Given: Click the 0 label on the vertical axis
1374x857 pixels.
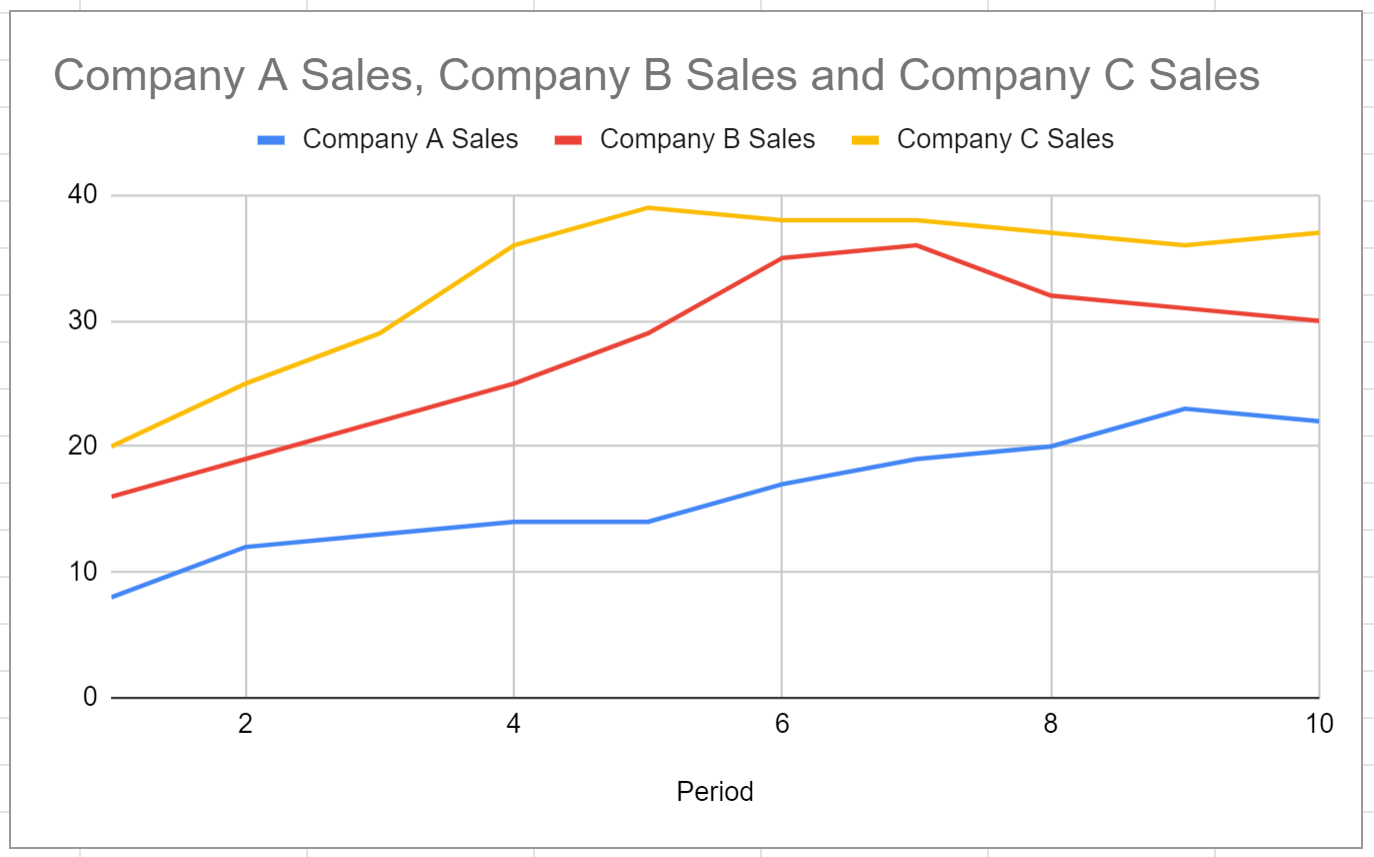Looking at the screenshot, I should point(89,697).
